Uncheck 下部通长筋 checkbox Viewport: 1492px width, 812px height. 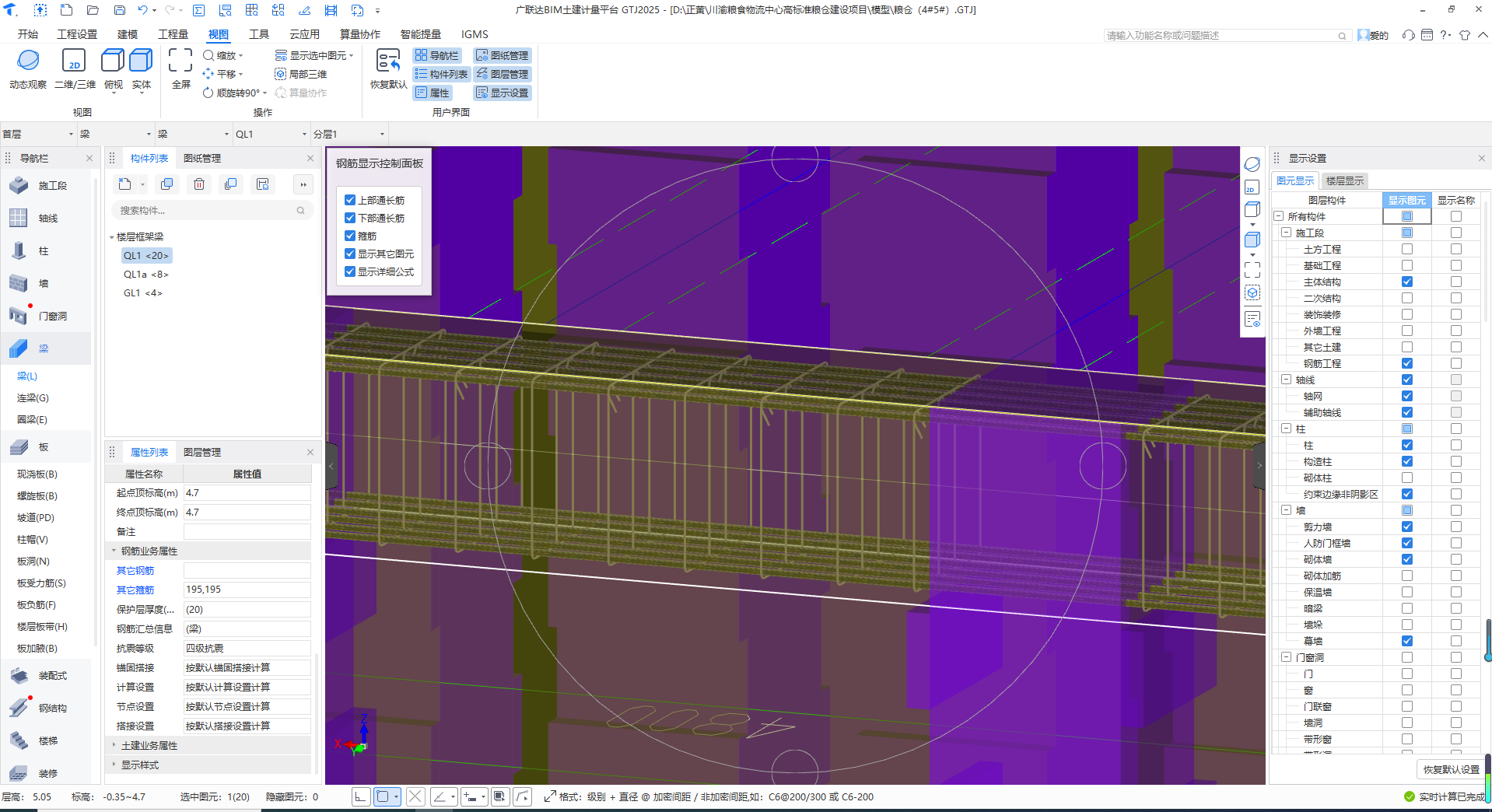(x=350, y=218)
